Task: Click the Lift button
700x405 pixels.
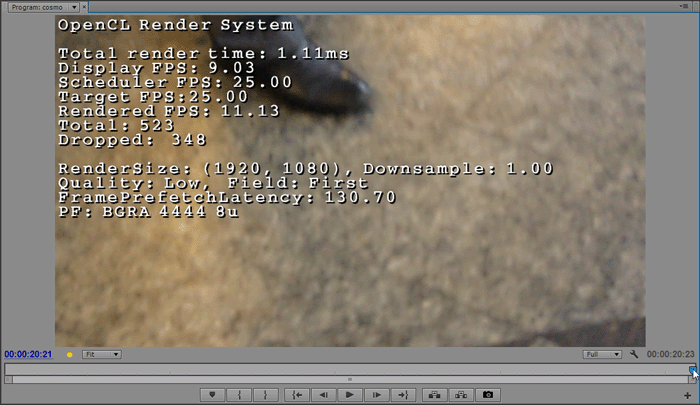Action: tap(434, 395)
